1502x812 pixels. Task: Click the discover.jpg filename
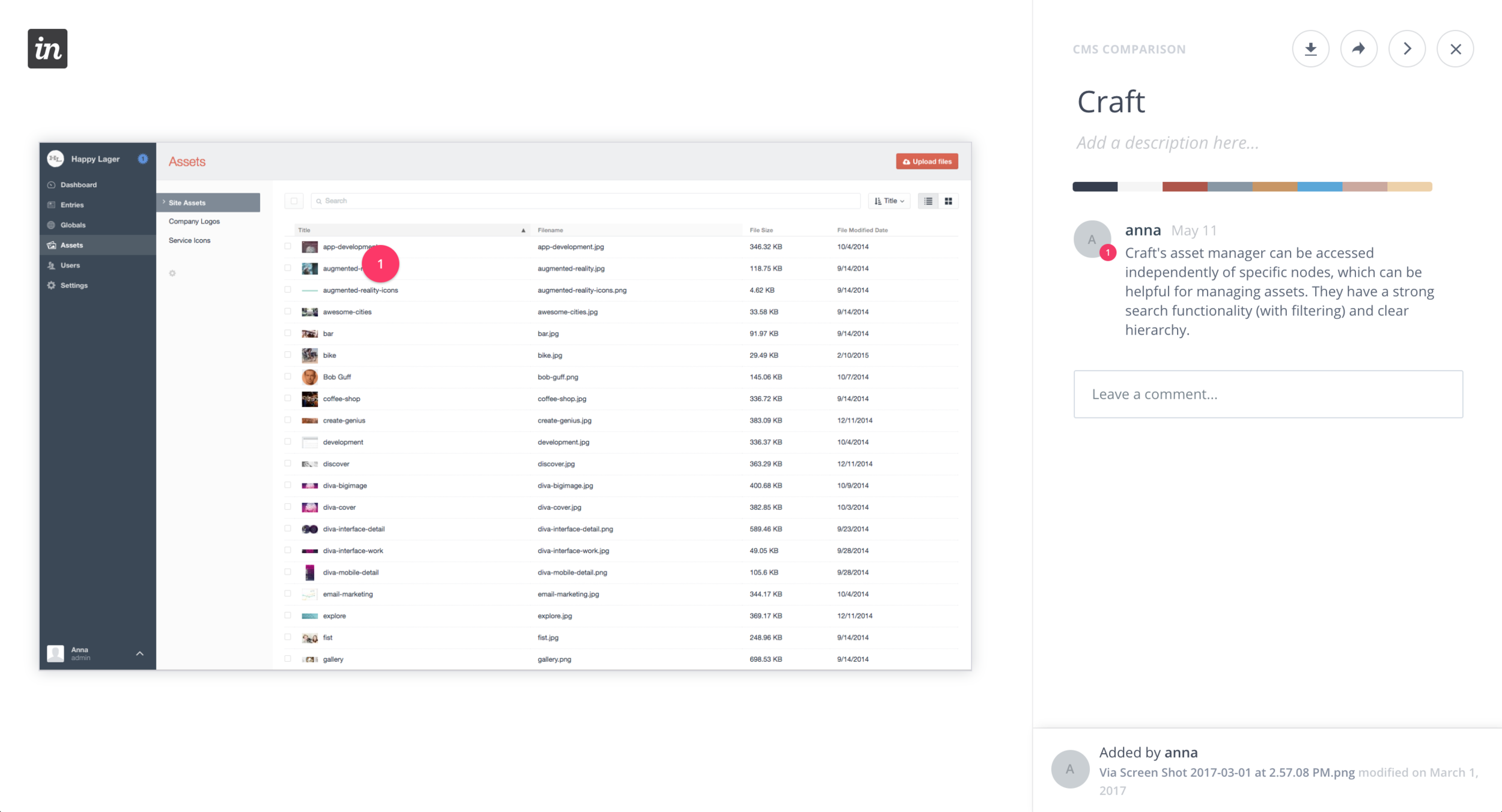coord(556,464)
